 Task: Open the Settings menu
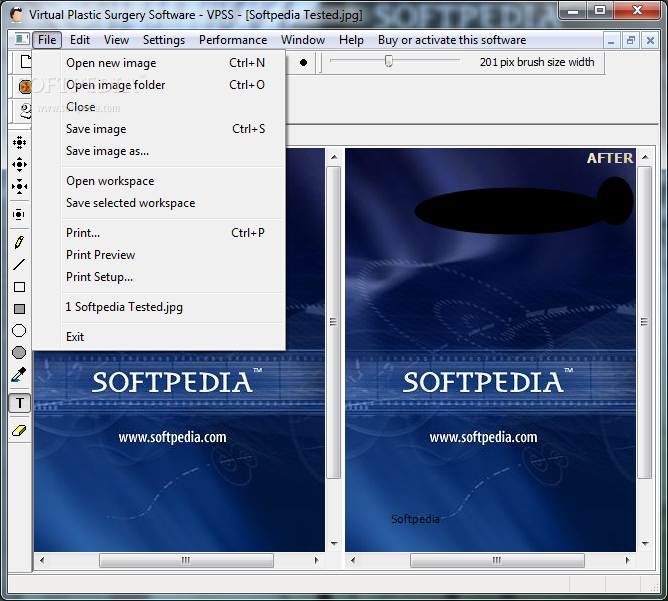pyautogui.click(x=164, y=40)
